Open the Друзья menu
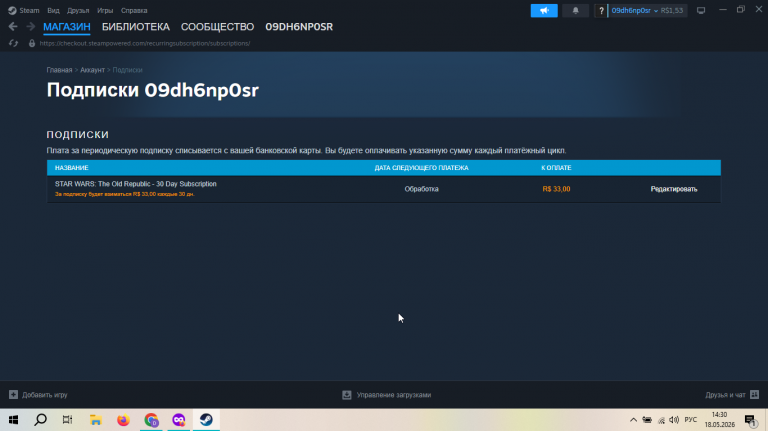Screen dimensions: 768x431 click(78, 10)
